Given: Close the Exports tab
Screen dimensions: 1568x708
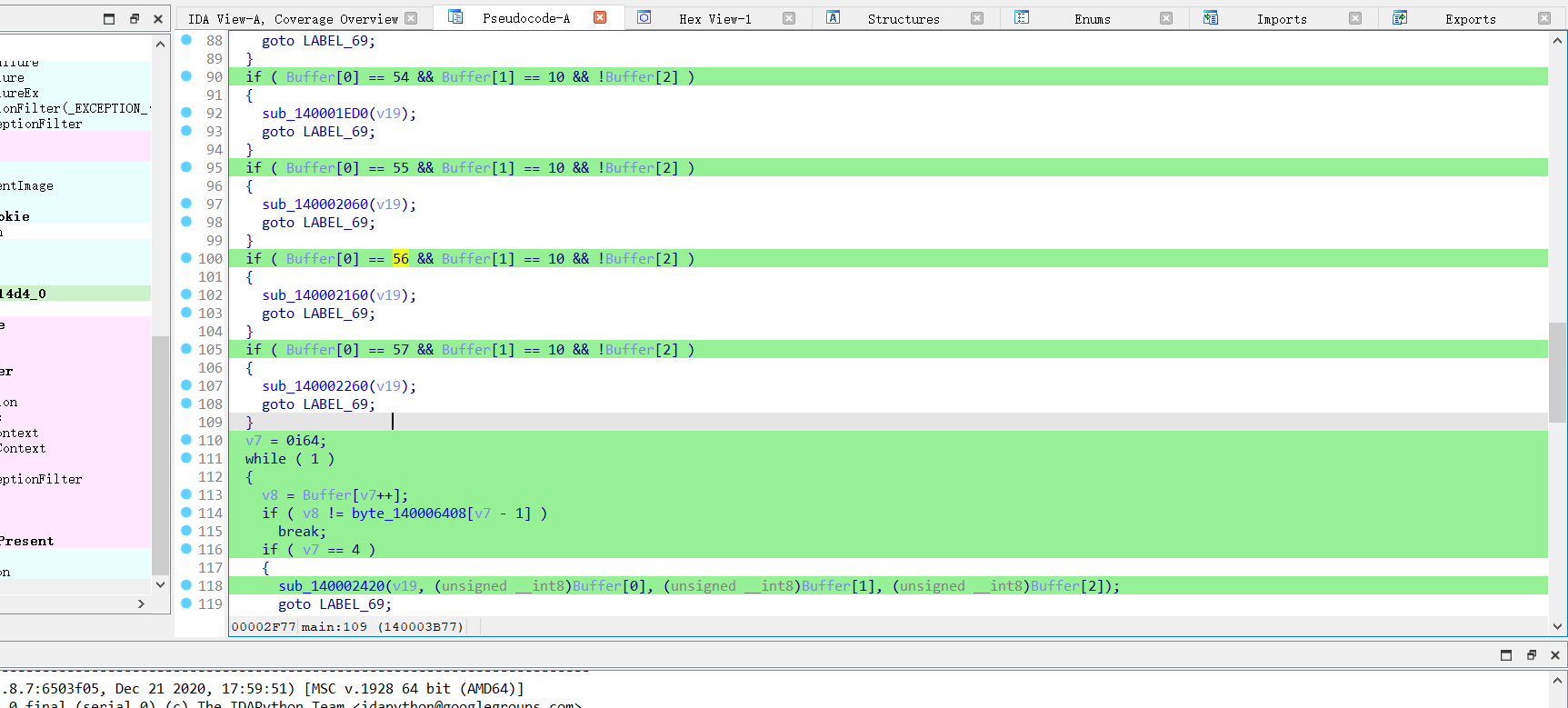Looking at the screenshot, I should 1544,18.
